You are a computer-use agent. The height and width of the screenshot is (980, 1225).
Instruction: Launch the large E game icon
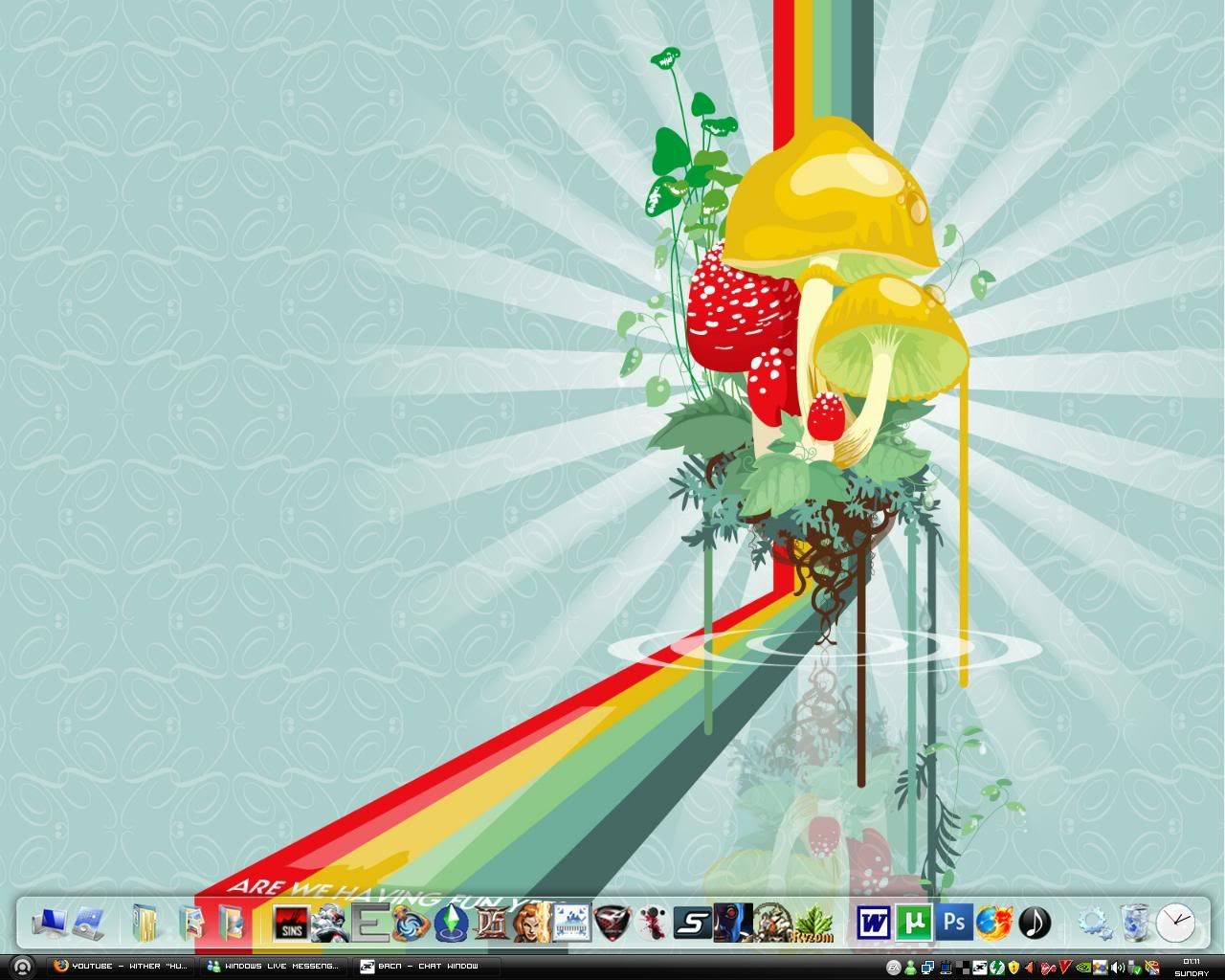coord(369,924)
